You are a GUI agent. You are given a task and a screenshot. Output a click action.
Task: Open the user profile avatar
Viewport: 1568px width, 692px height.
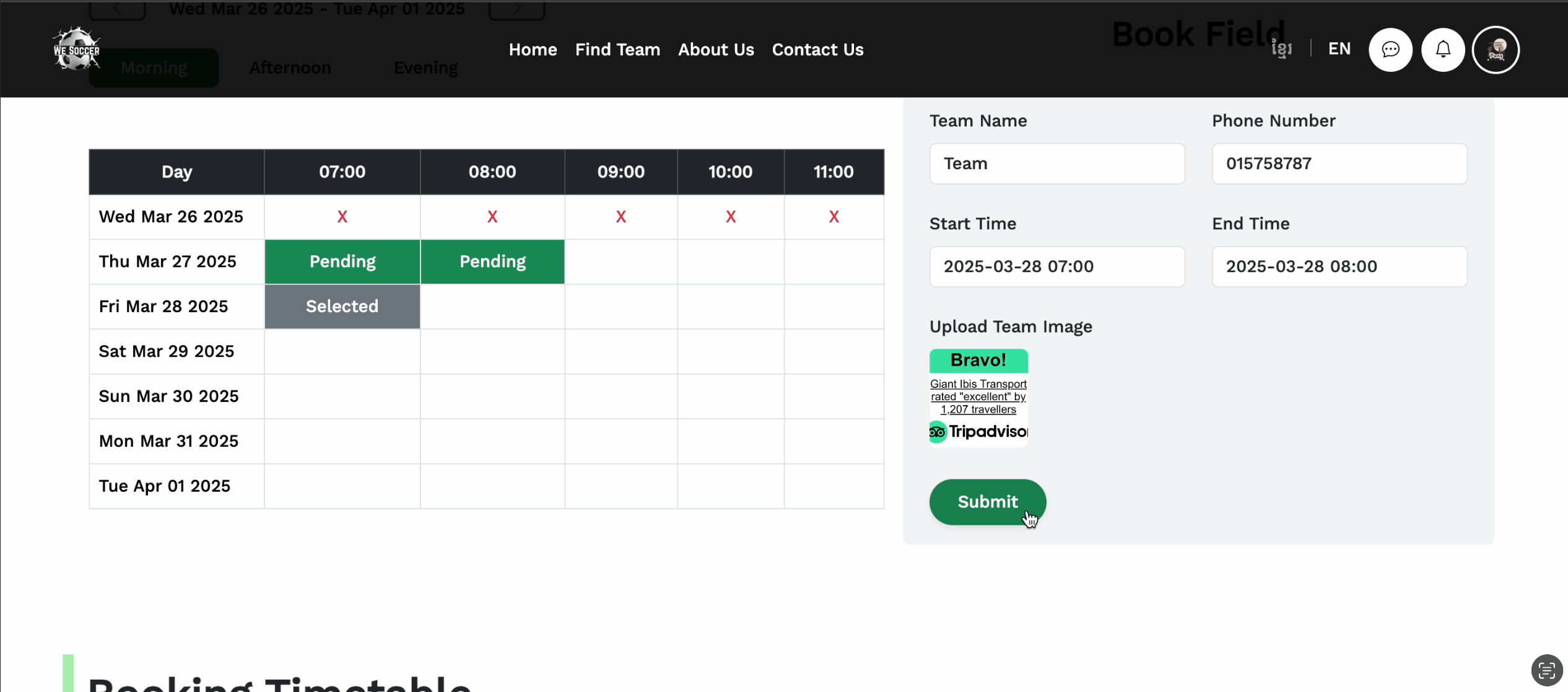1496,50
